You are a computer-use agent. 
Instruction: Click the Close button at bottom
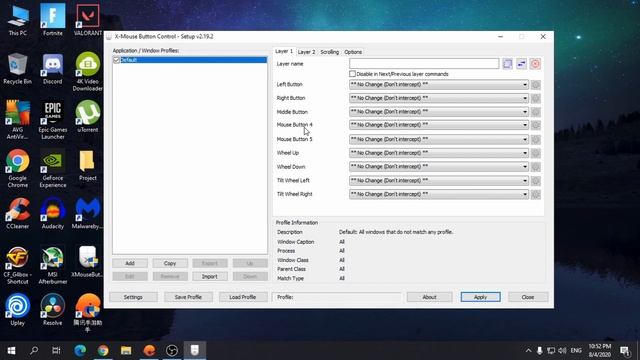point(528,297)
